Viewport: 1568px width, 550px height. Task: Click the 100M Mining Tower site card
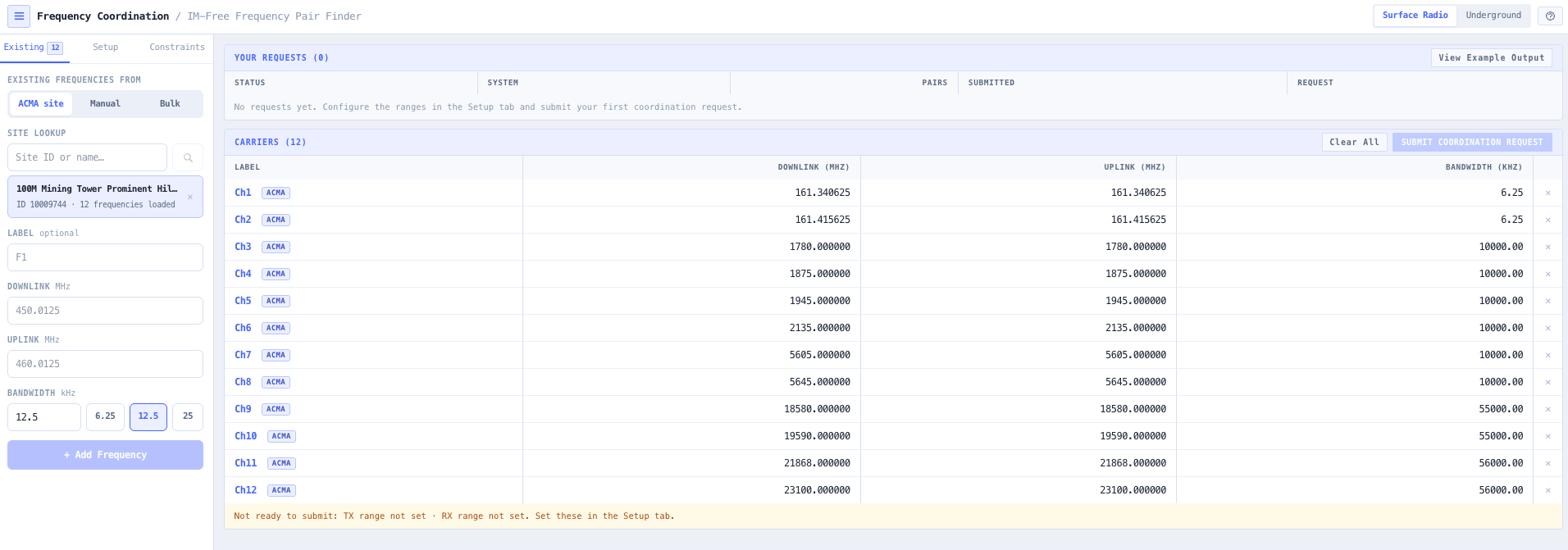click(x=105, y=197)
